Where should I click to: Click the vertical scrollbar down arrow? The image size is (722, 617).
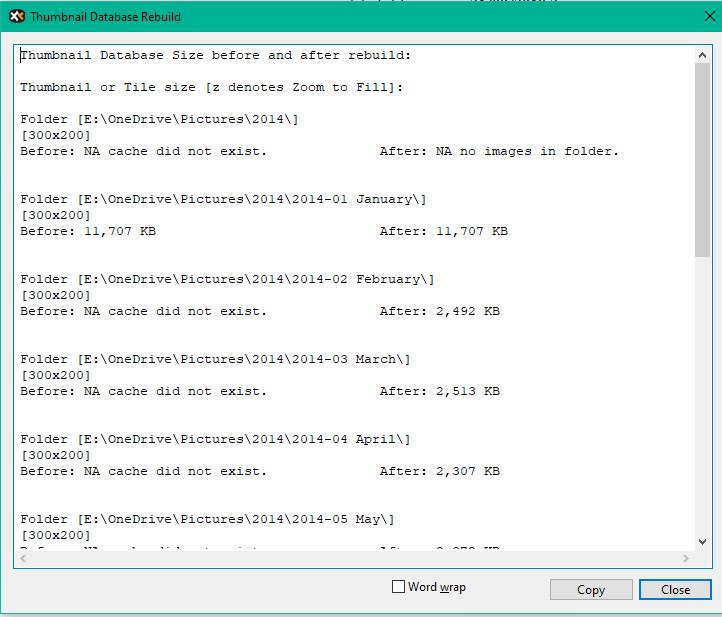click(x=701, y=541)
